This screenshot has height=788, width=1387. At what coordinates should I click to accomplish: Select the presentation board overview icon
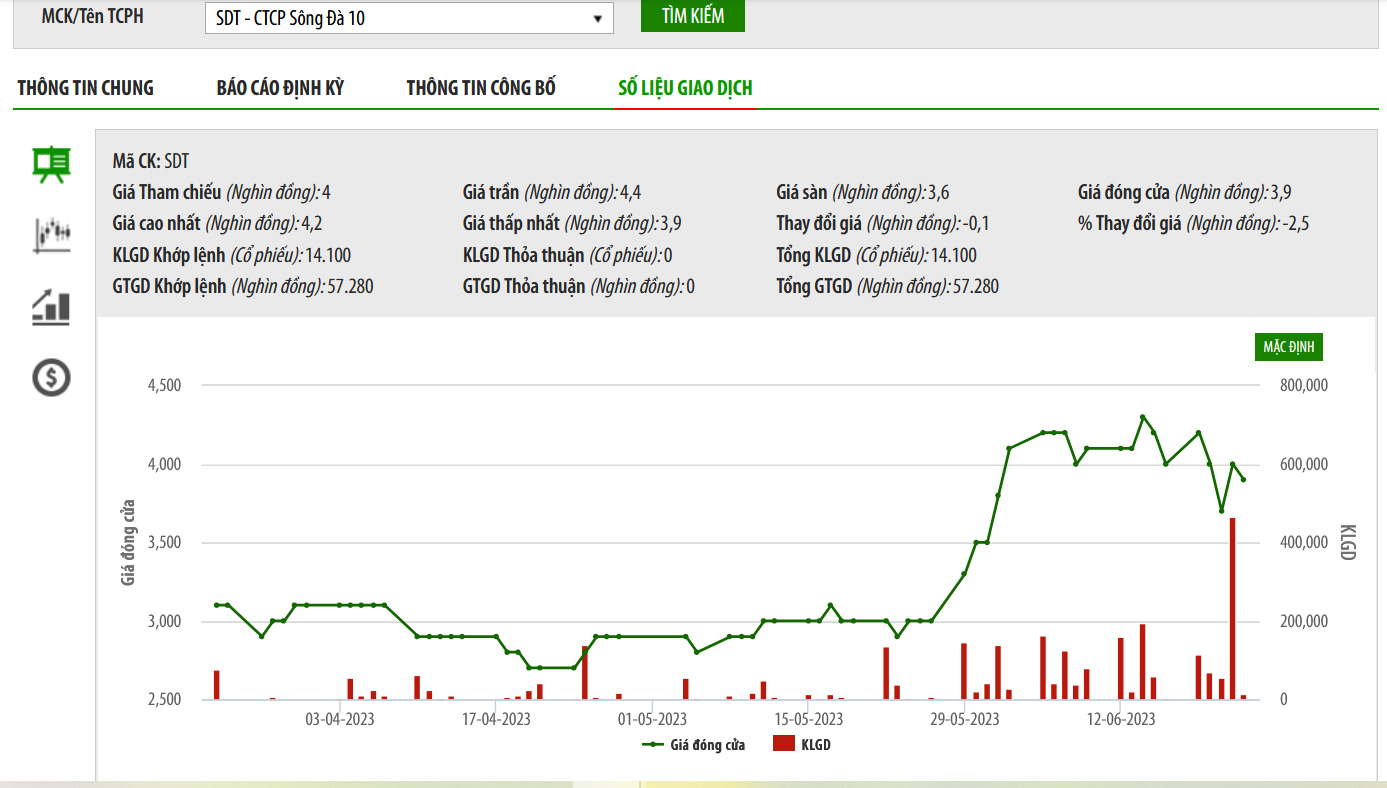(51, 165)
